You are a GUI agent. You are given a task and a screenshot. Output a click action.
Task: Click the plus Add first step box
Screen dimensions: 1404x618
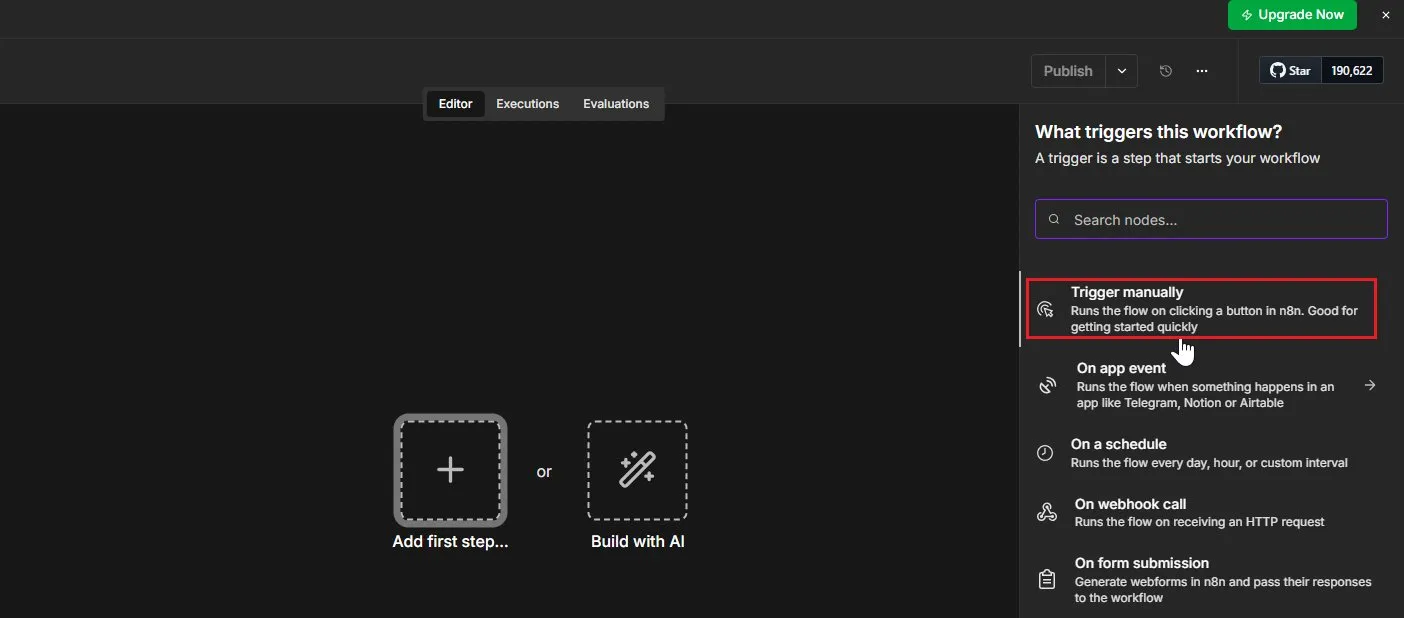(x=450, y=470)
